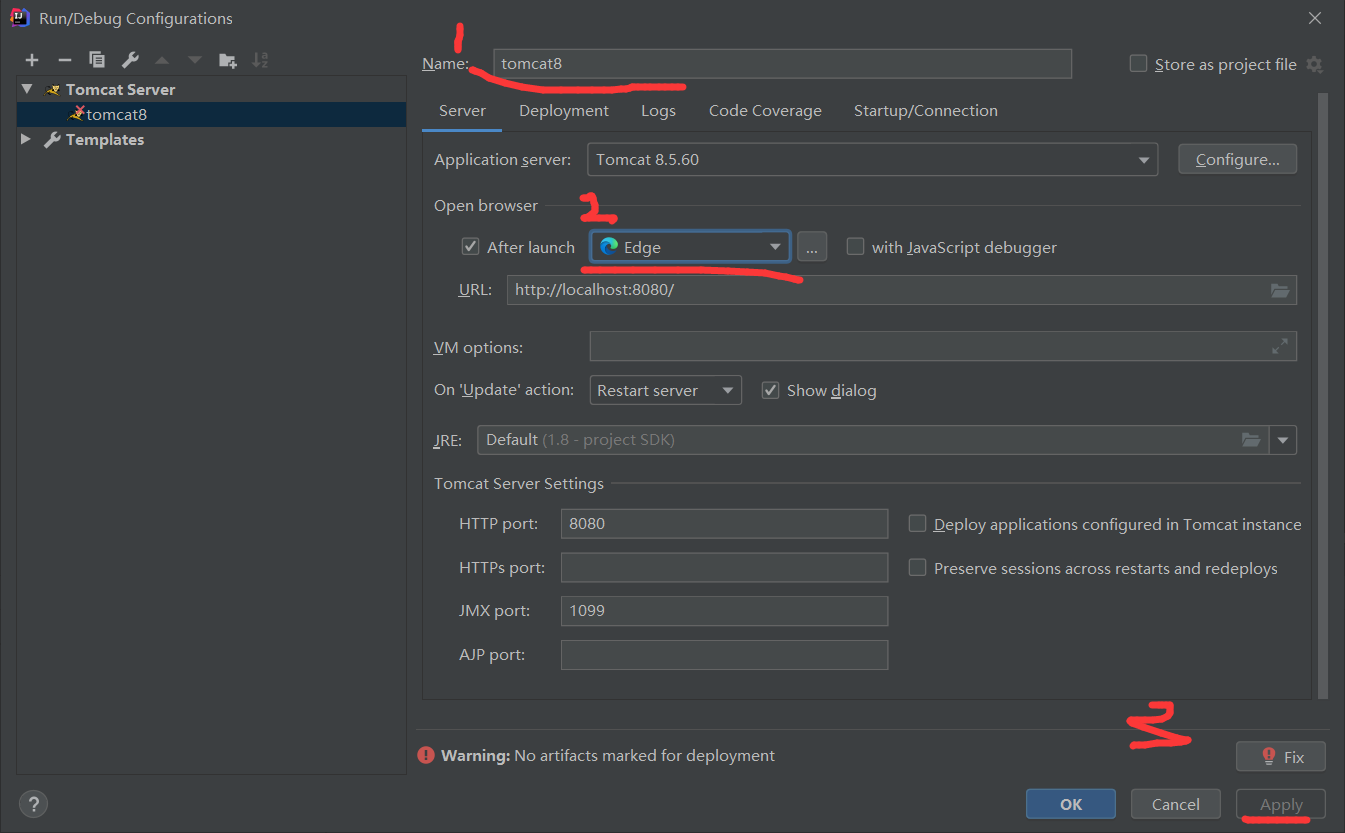The height and width of the screenshot is (833, 1345).
Task: Open the Edge browser dropdown
Action: click(x=690, y=247)
